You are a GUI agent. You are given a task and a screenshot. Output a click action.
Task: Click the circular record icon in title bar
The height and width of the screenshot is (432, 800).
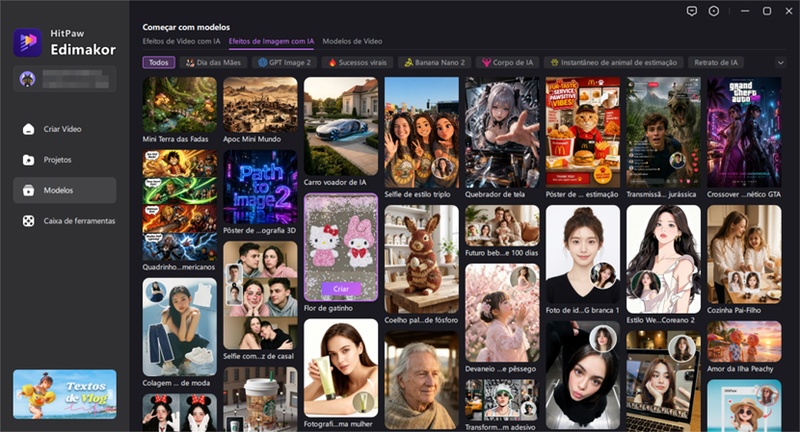[x=714, y=11]
